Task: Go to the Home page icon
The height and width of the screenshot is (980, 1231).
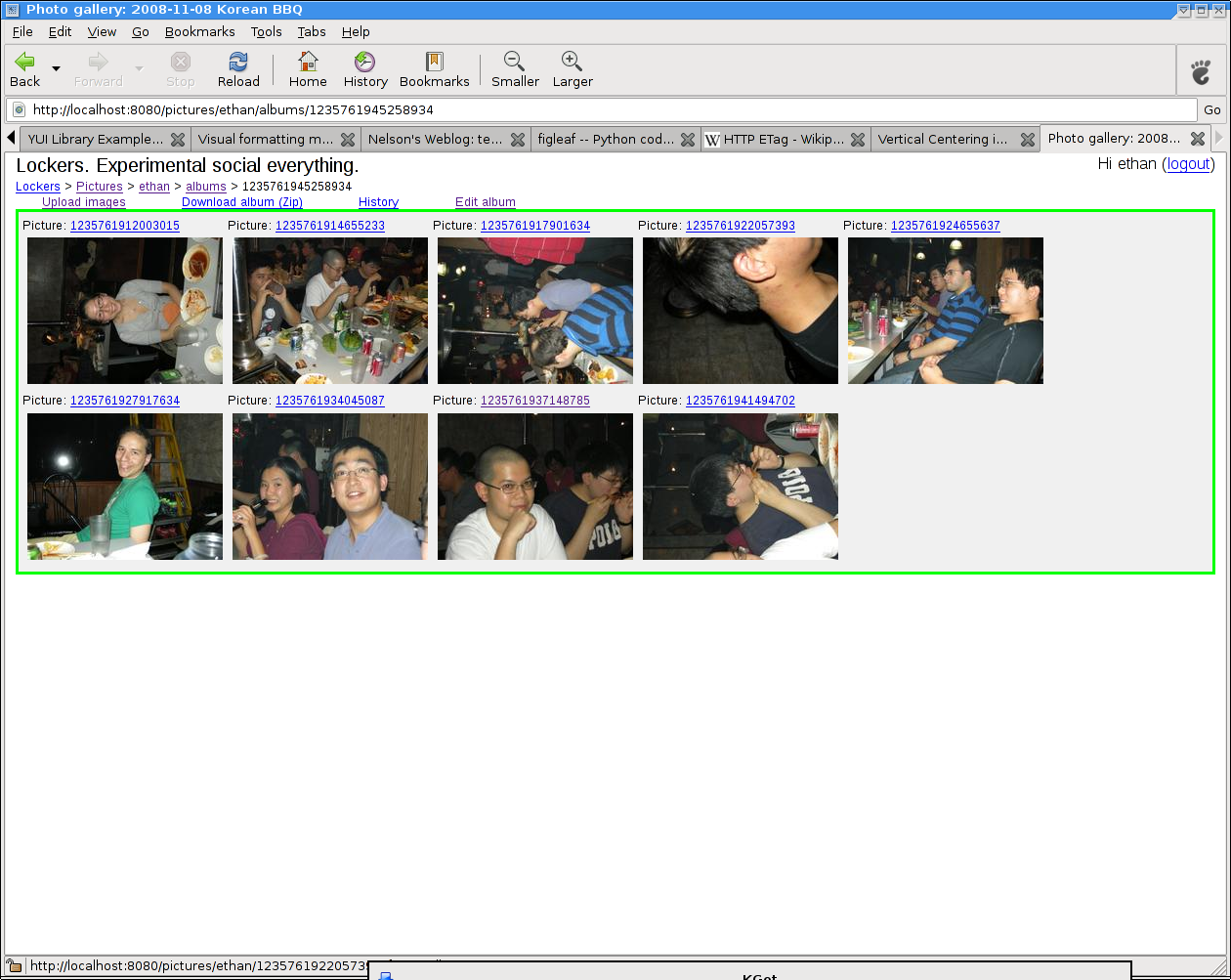Action: point(308,69)
